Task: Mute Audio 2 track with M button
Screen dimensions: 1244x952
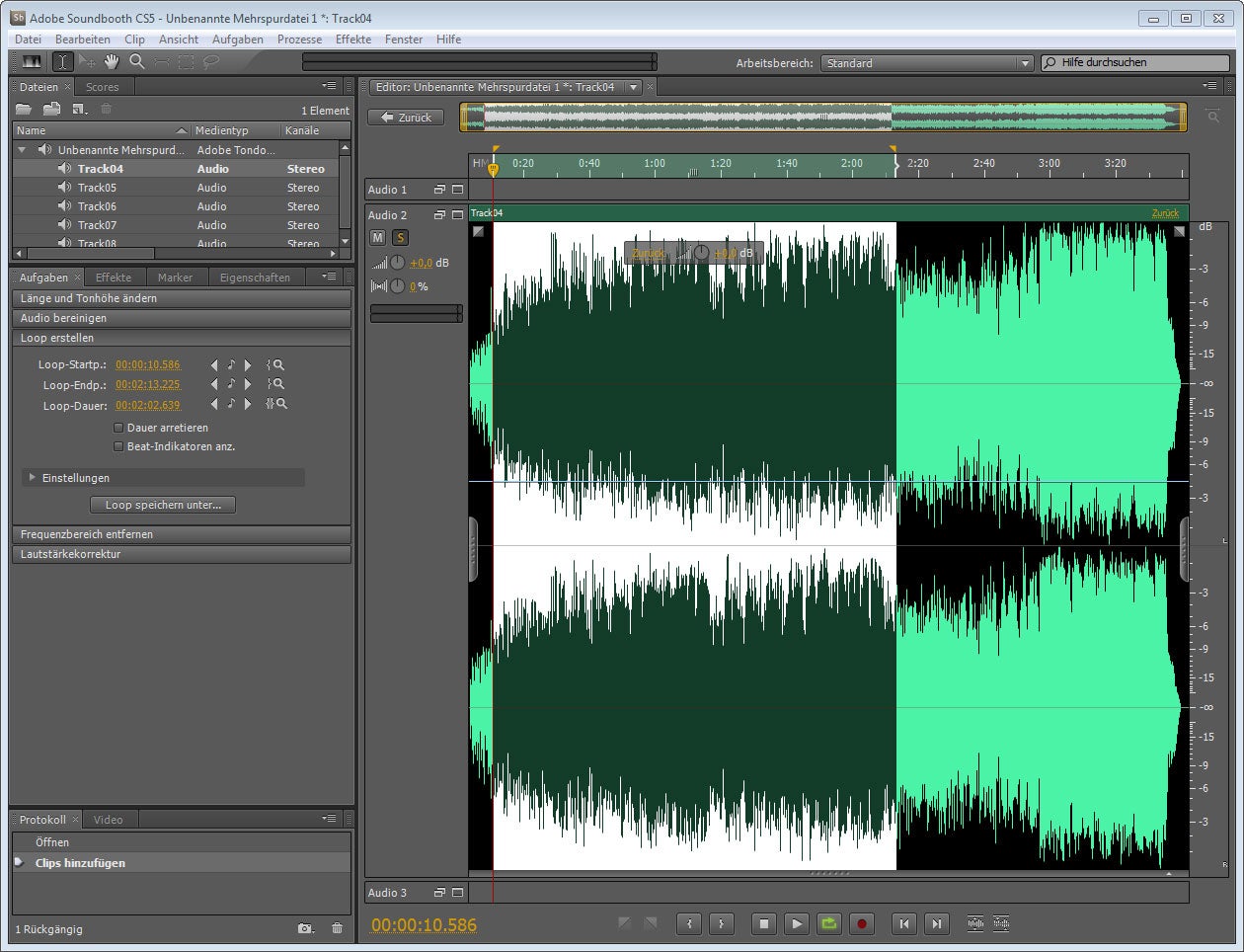Action: click(377, 237)
